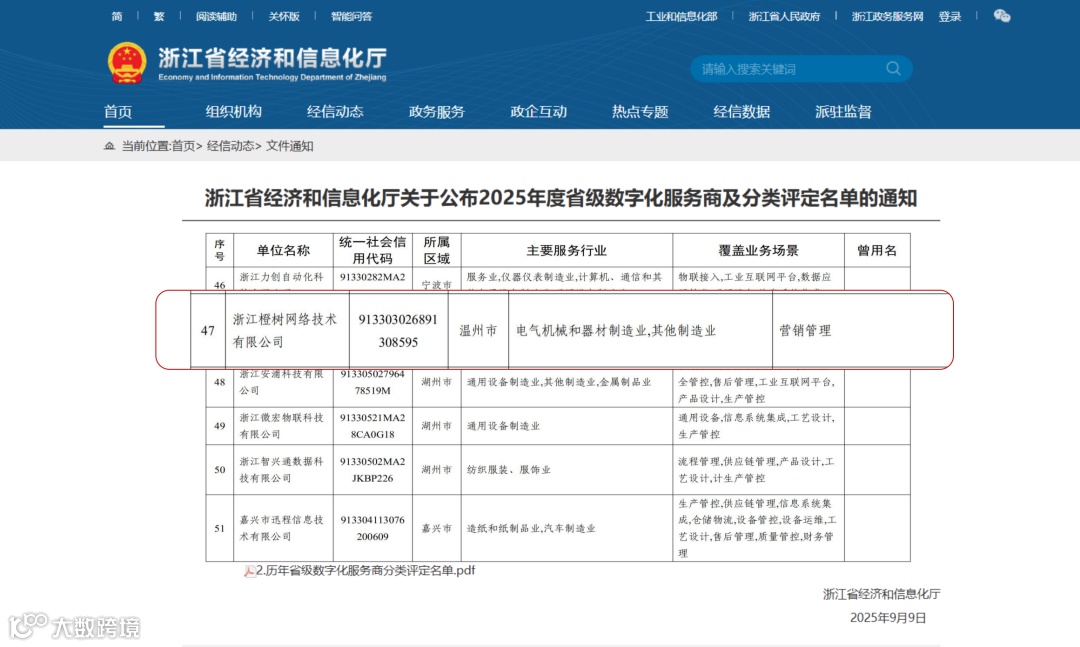The height and width of the screenshot is (647, 1080).
Task: Click 温州市 in row 47
Action: point(478,331)
